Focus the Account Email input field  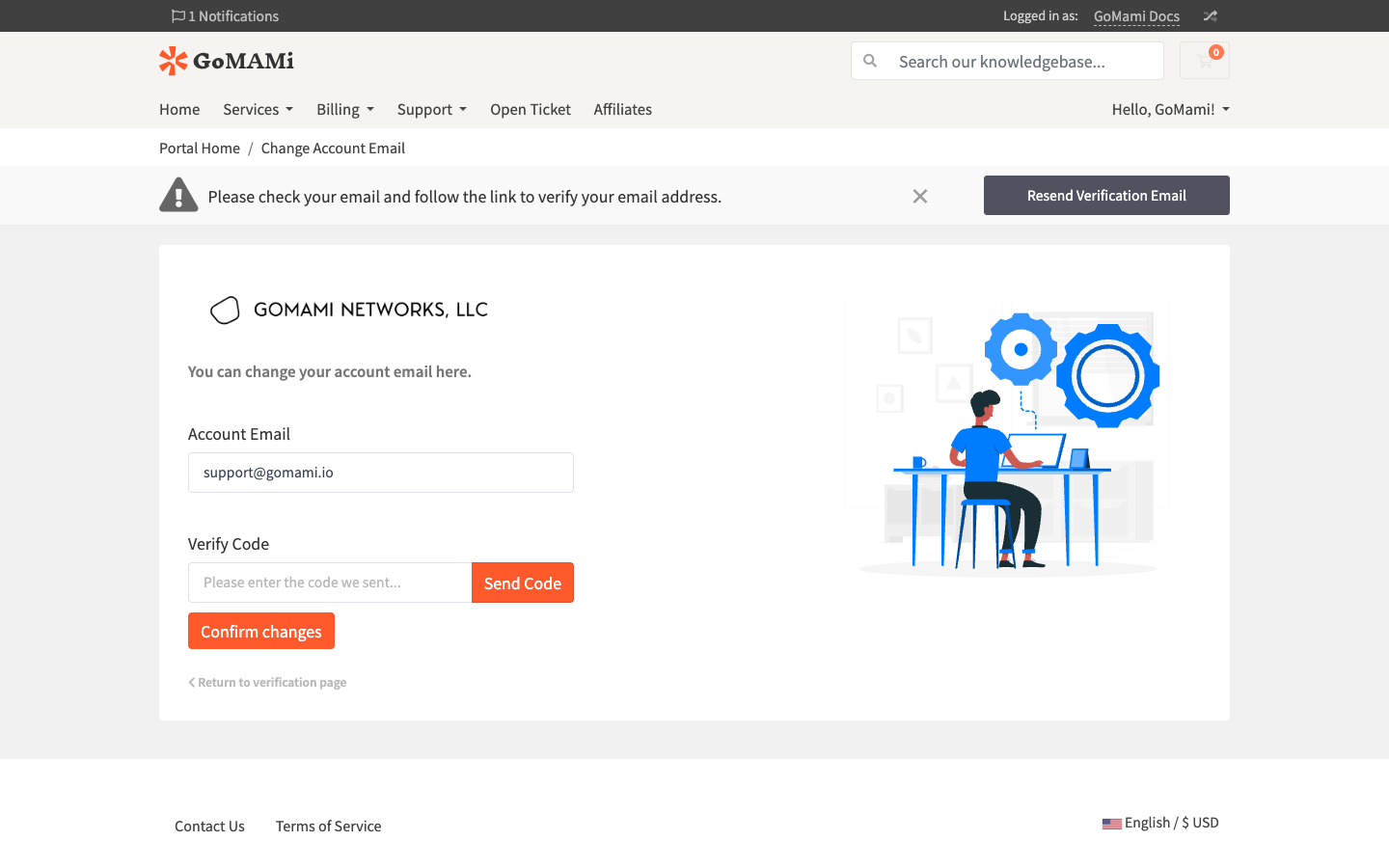381,473
